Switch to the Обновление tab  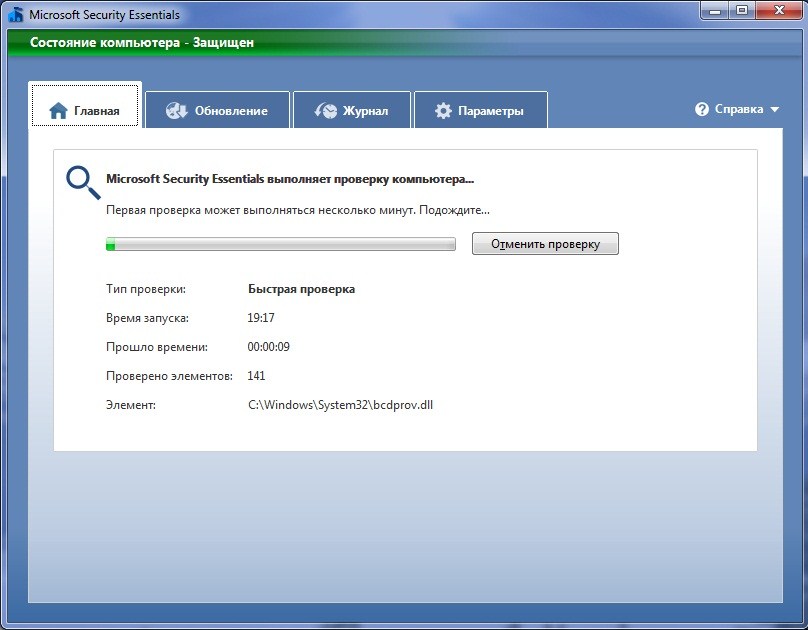click(217, 110)
